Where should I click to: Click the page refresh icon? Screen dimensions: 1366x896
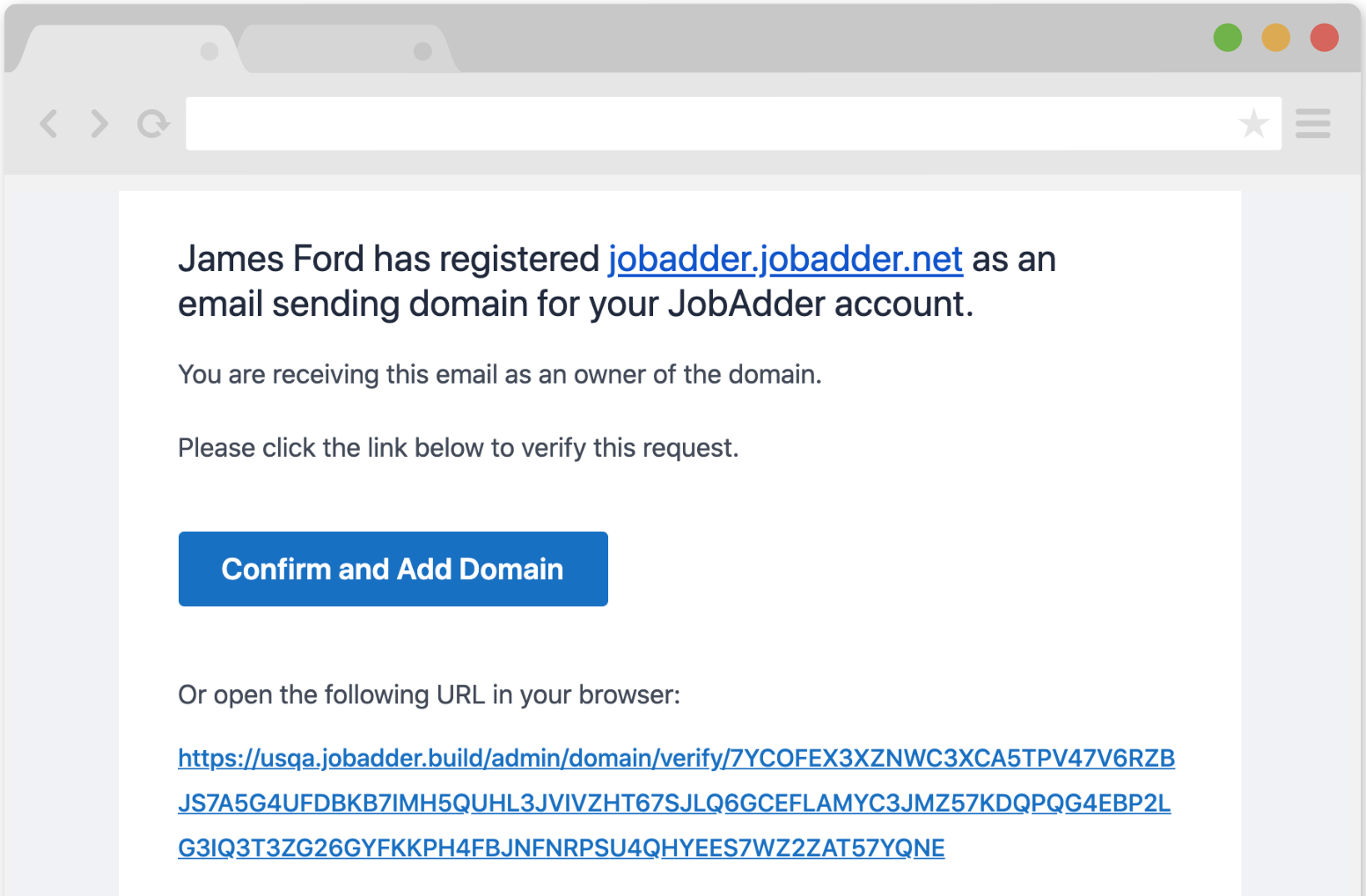point(153,124)
